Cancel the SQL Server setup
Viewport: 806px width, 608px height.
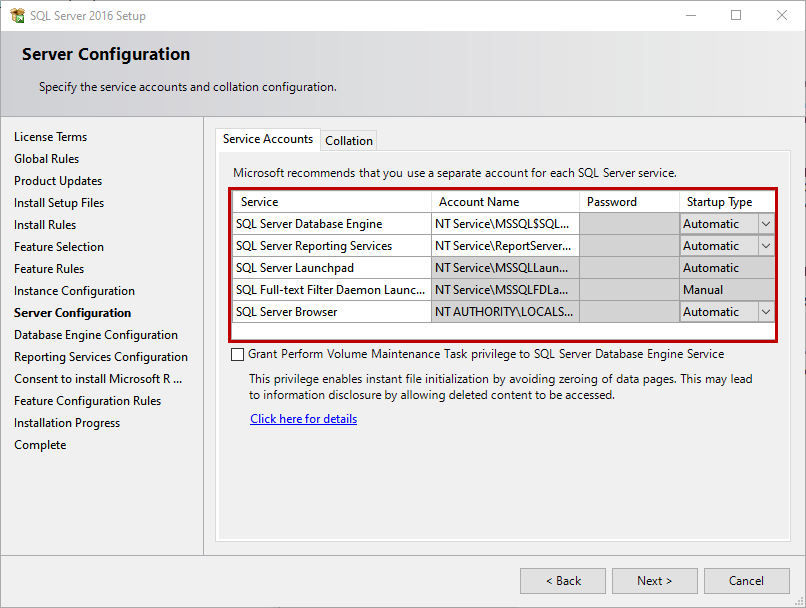746,581
